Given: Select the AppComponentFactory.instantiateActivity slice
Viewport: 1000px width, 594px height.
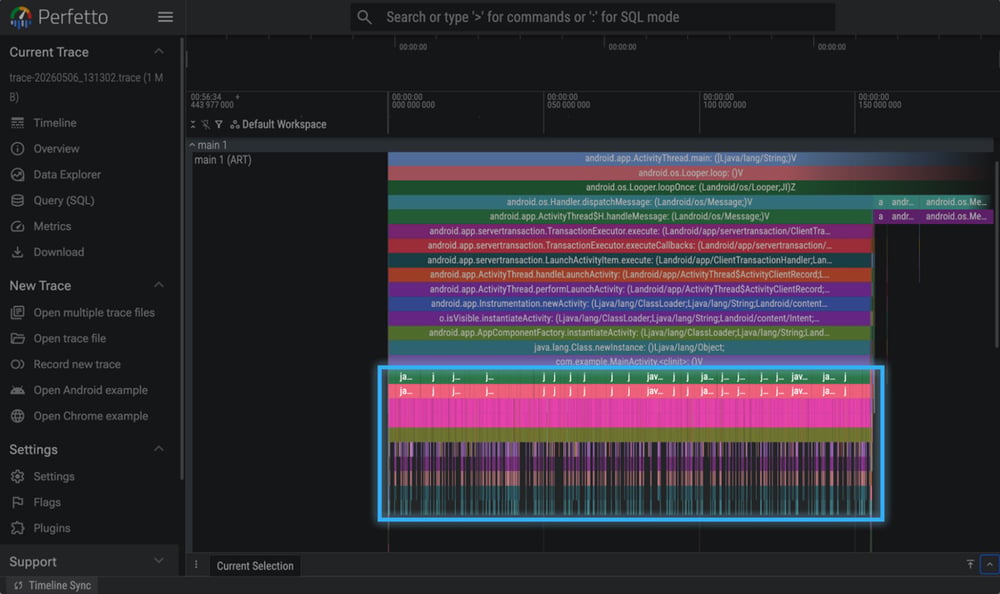Looking at the screenshot, I should pyautogui.click(x=630, y=332).
